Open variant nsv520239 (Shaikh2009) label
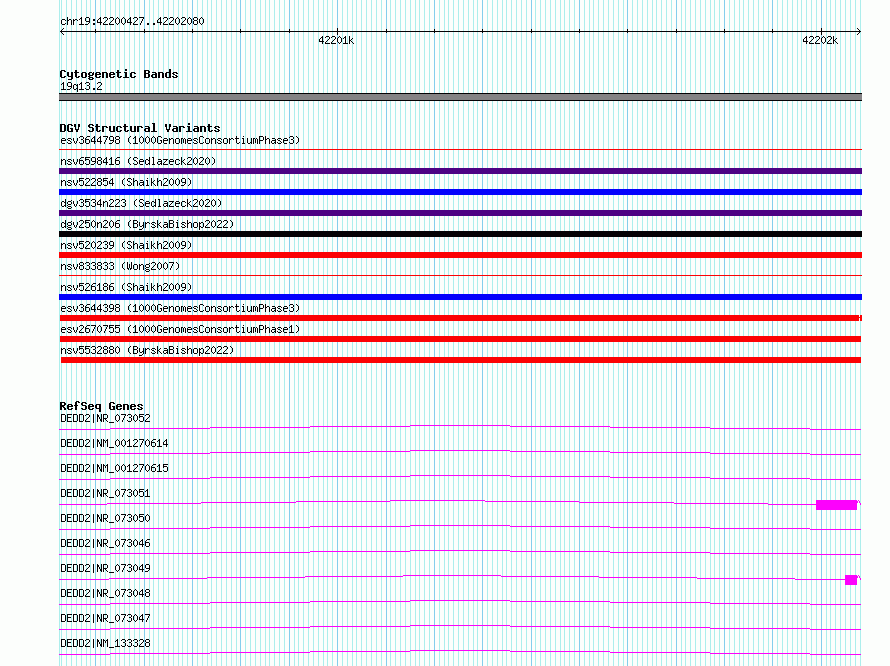890x666 pixels. 126,245
